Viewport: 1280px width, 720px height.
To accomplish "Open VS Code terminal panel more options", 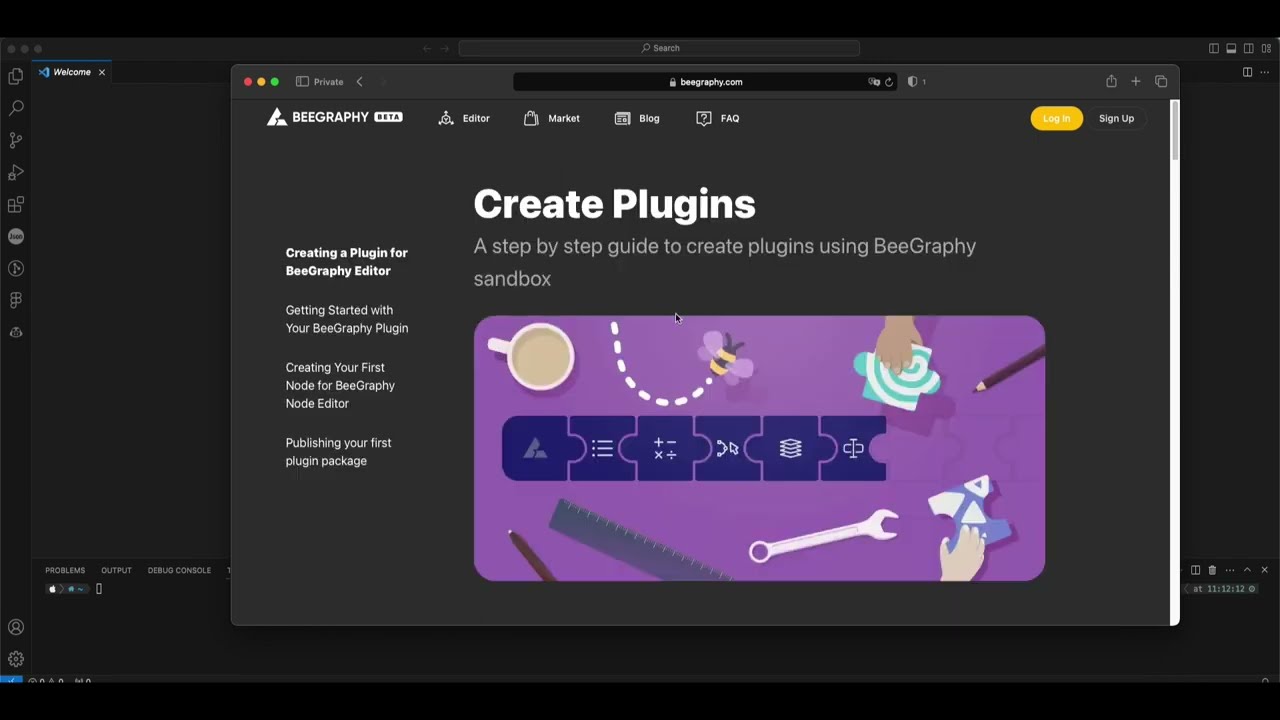I will click(1230, 570).
